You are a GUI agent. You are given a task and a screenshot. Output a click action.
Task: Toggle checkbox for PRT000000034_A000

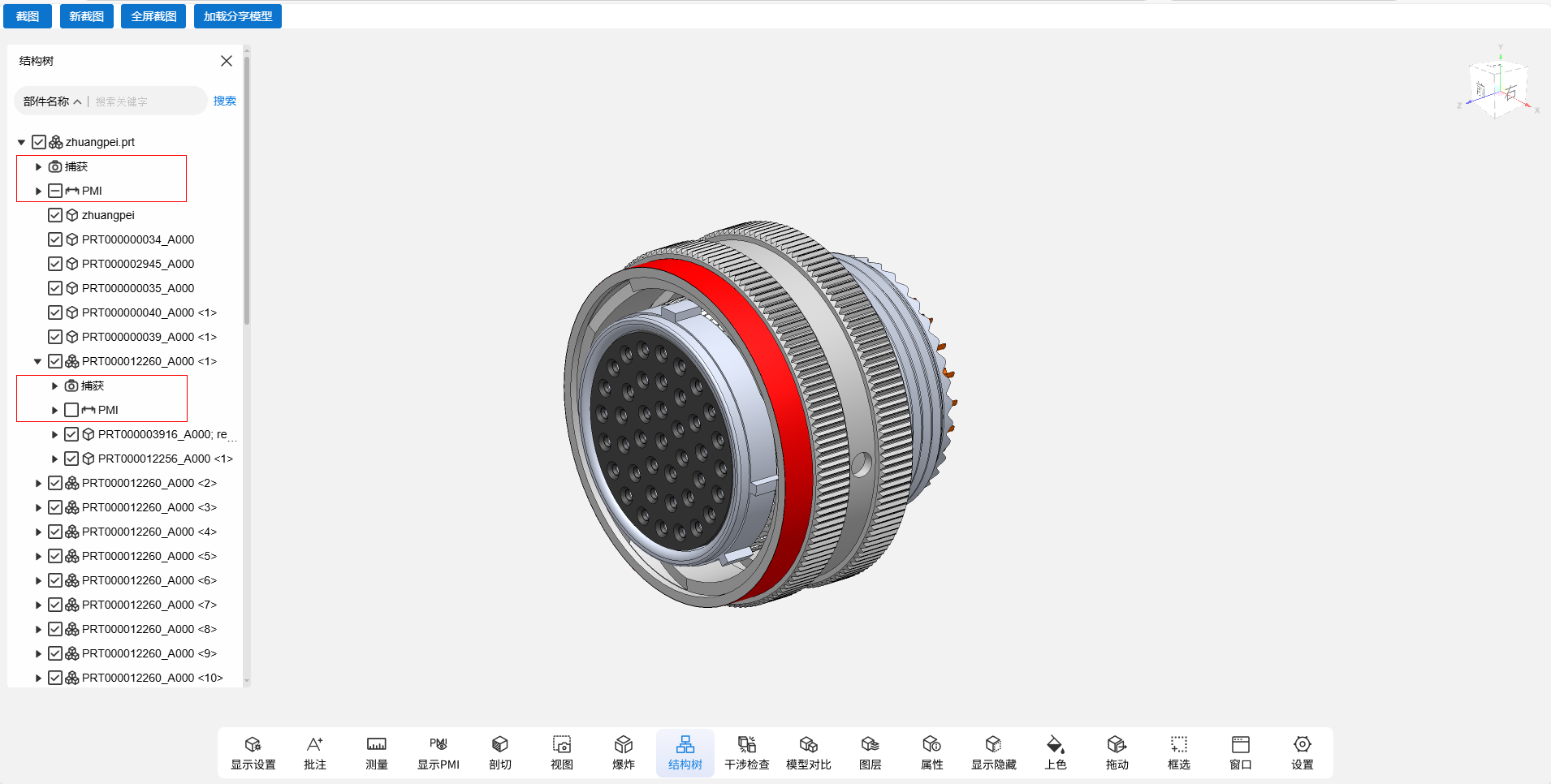[55, 239]
